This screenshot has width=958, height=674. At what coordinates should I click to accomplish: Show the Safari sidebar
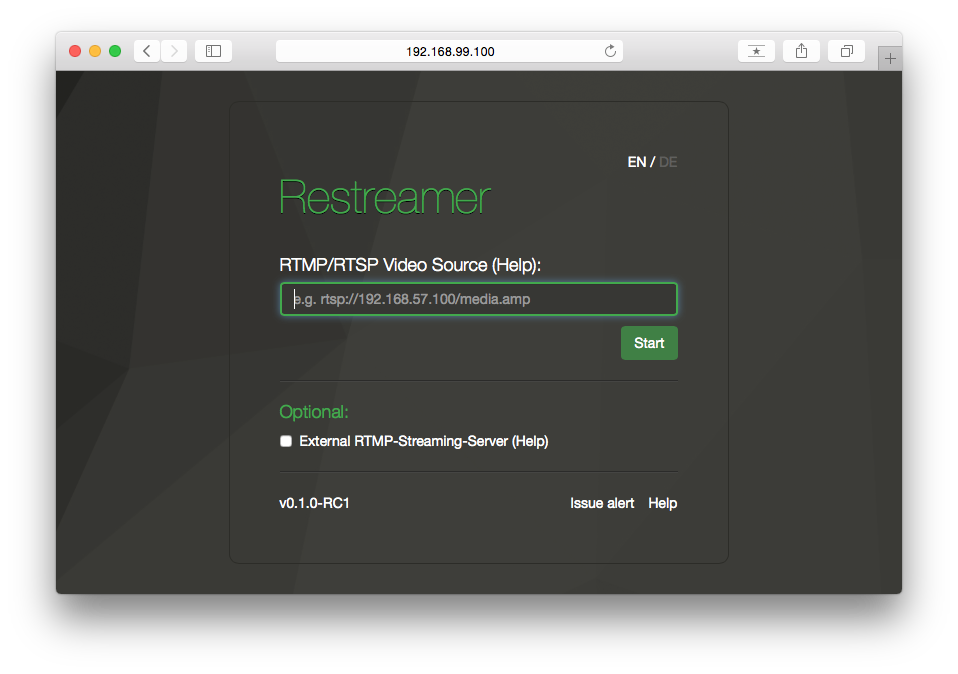coord(213,51)
